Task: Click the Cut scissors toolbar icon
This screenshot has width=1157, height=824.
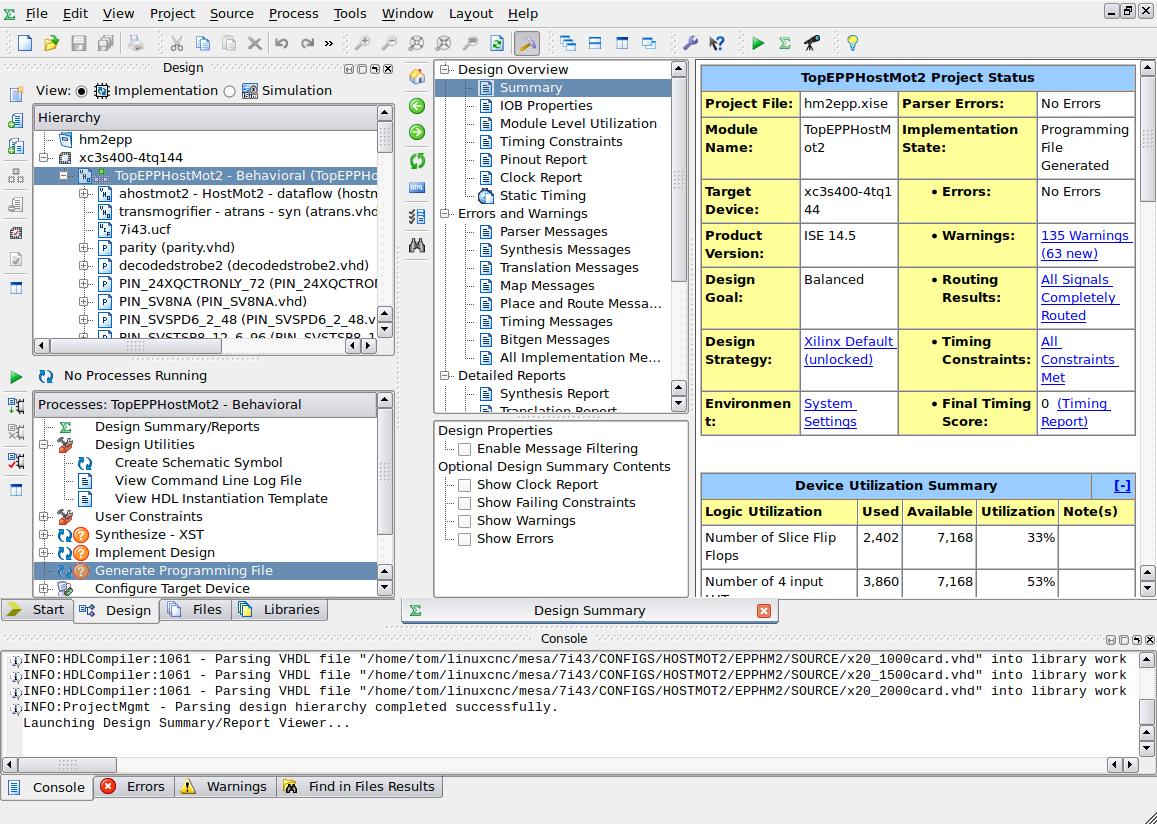Action: coord(176,43)
